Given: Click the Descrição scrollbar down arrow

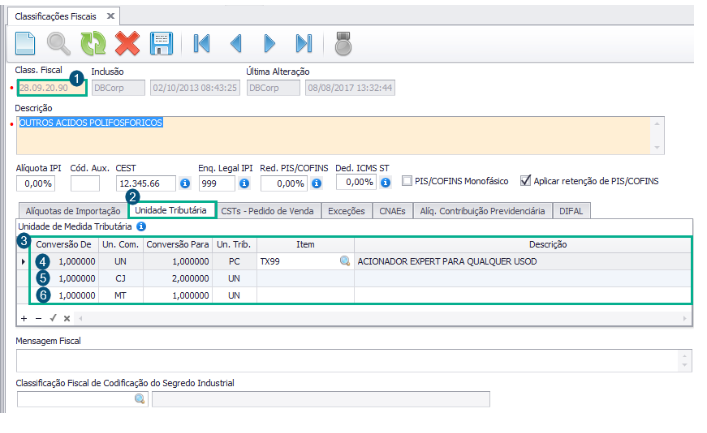Looking at the screenshot, I should point(656,147).
